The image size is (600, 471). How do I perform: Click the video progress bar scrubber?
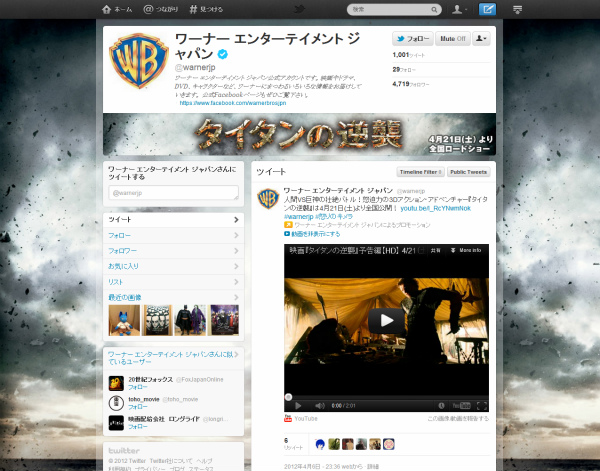(x=289, y=397)
